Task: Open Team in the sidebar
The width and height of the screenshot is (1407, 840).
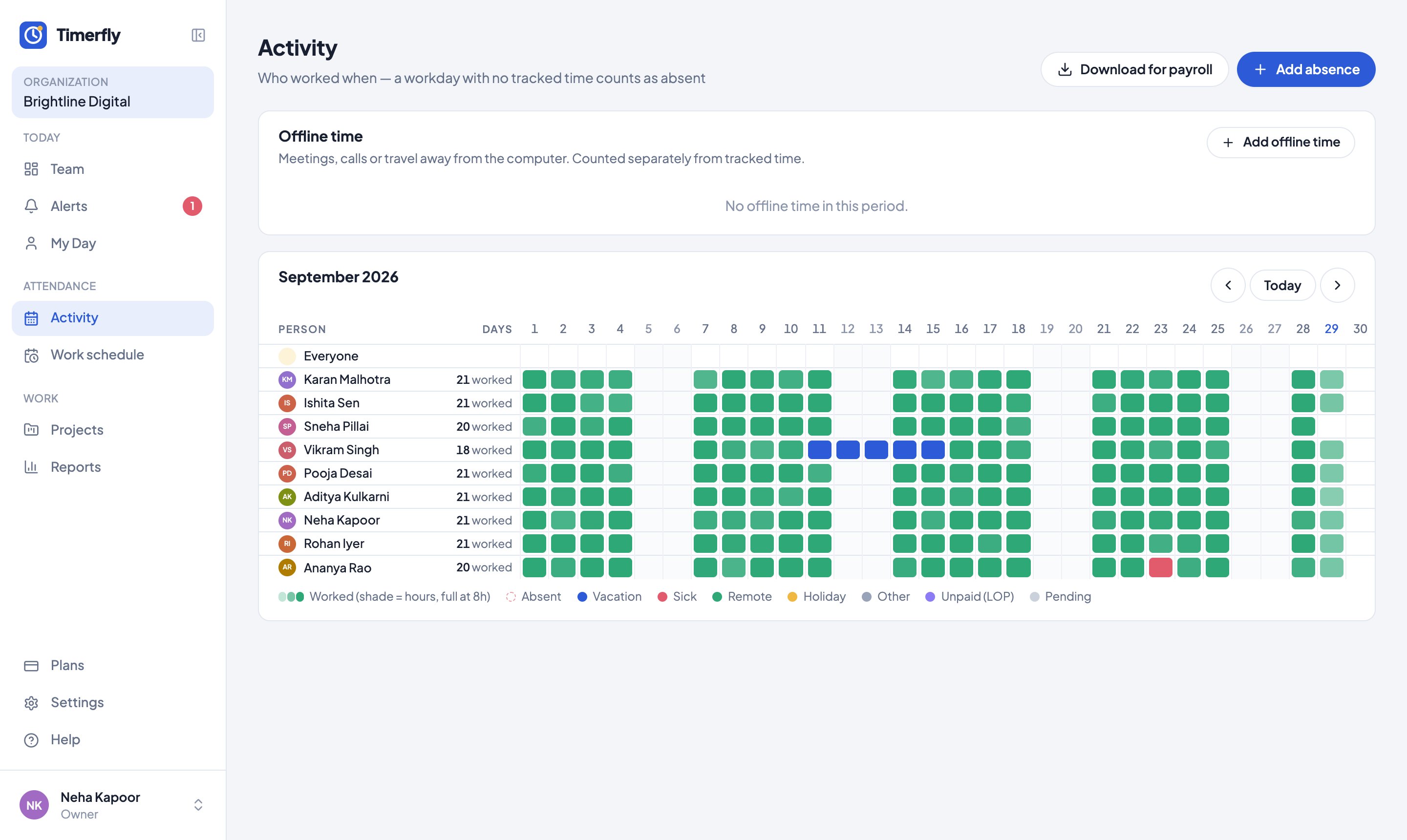Action: click(x=113, y=168)
